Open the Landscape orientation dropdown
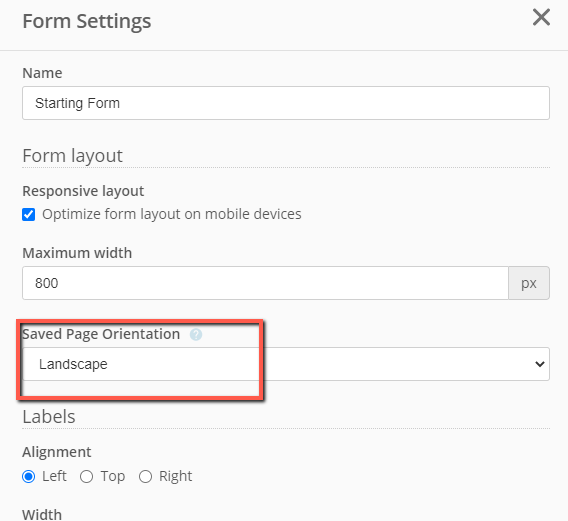This screenshot has height=521, width=568. 286,364
